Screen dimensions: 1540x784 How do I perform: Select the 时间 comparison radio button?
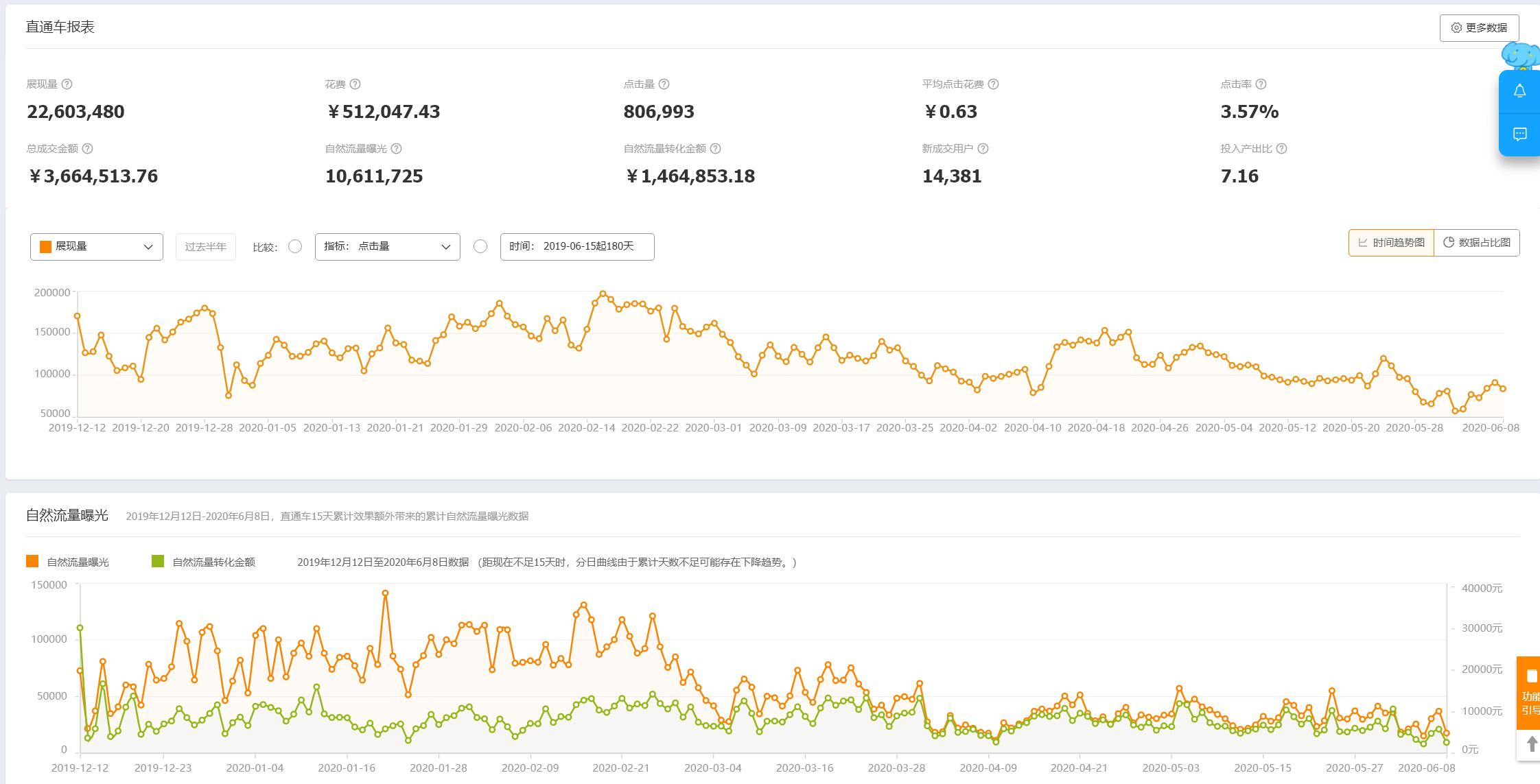tap(480, 246)
